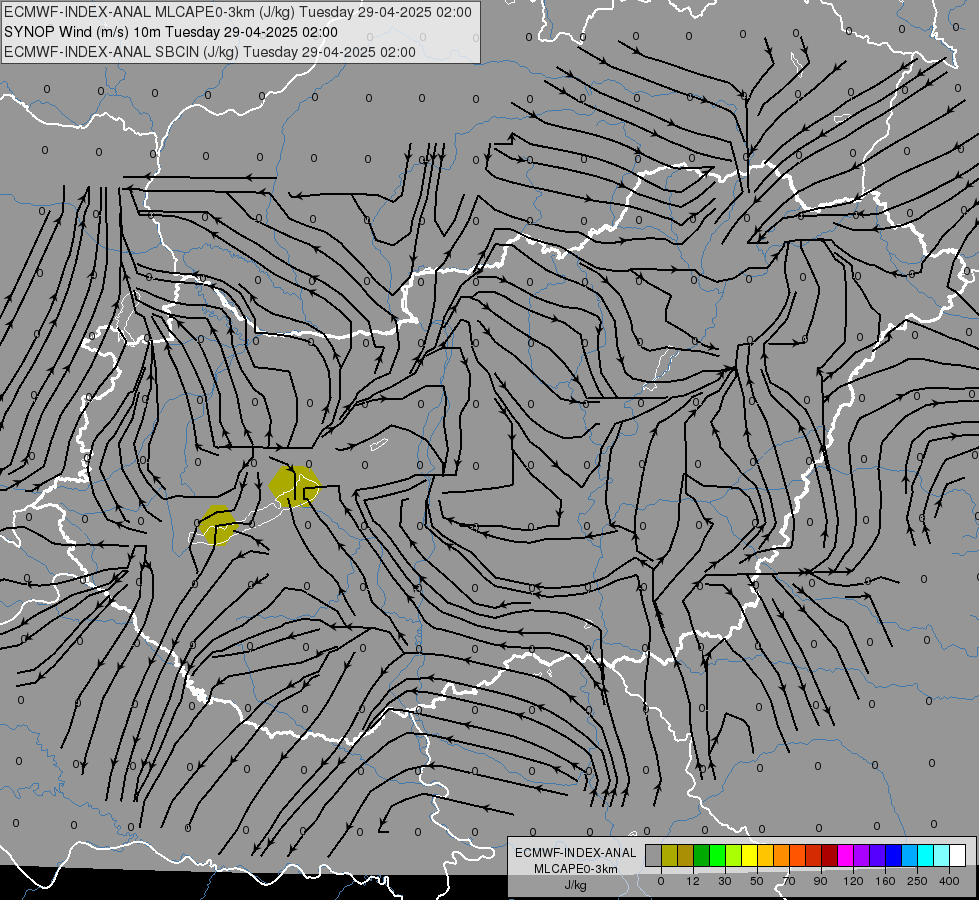Image resolution: width=979 pixels, height=900 pixels.
Task: Click the pure blue legend swatch
Action: (893, 856)
